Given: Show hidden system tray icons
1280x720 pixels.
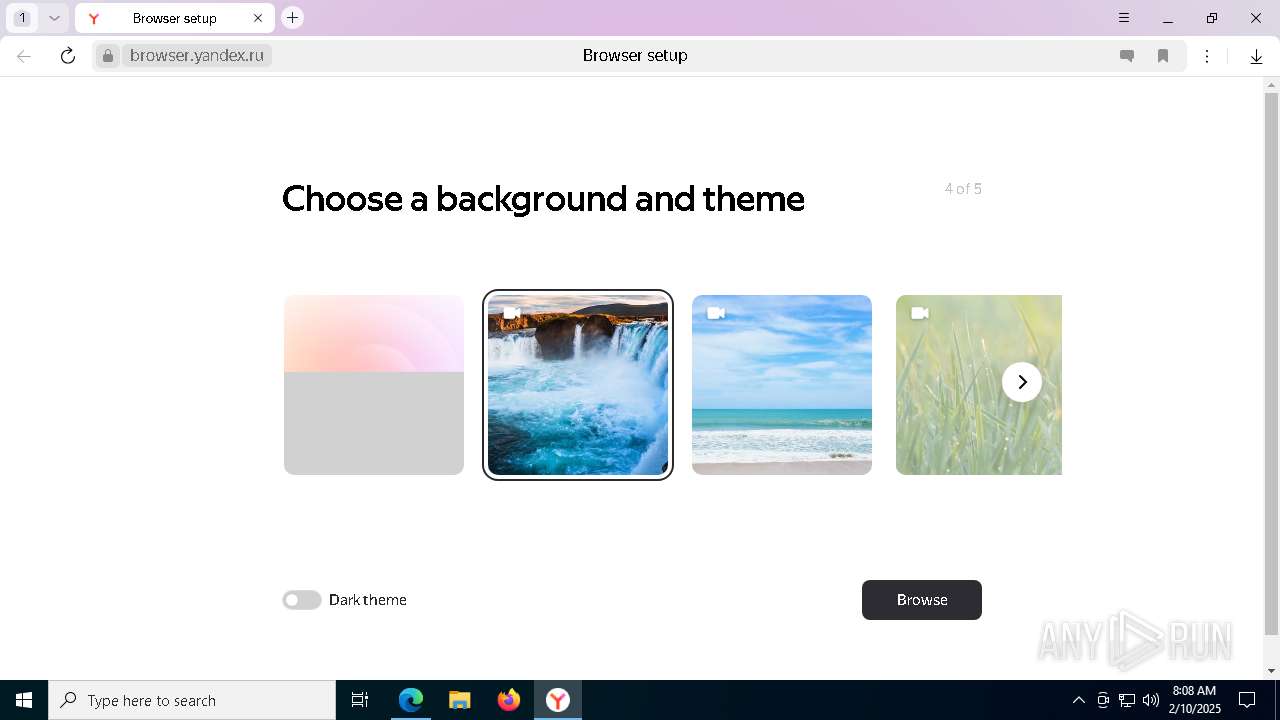Looking at the screenshot, I should point(1078,700).
